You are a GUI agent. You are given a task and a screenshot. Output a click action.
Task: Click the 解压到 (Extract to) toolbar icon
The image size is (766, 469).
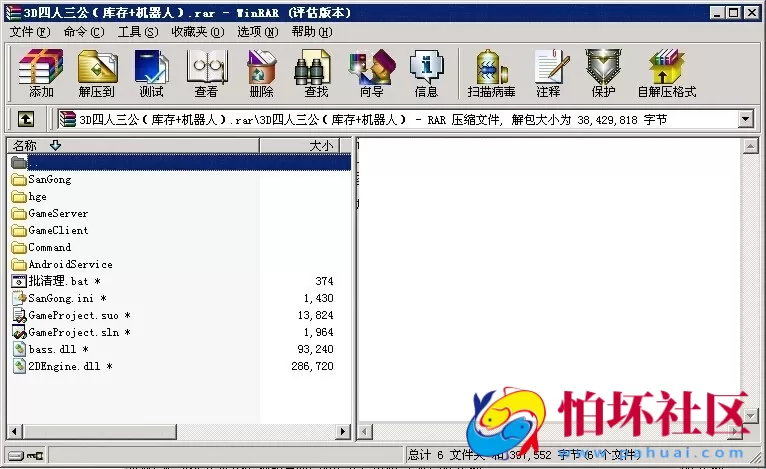pos(97,73)
